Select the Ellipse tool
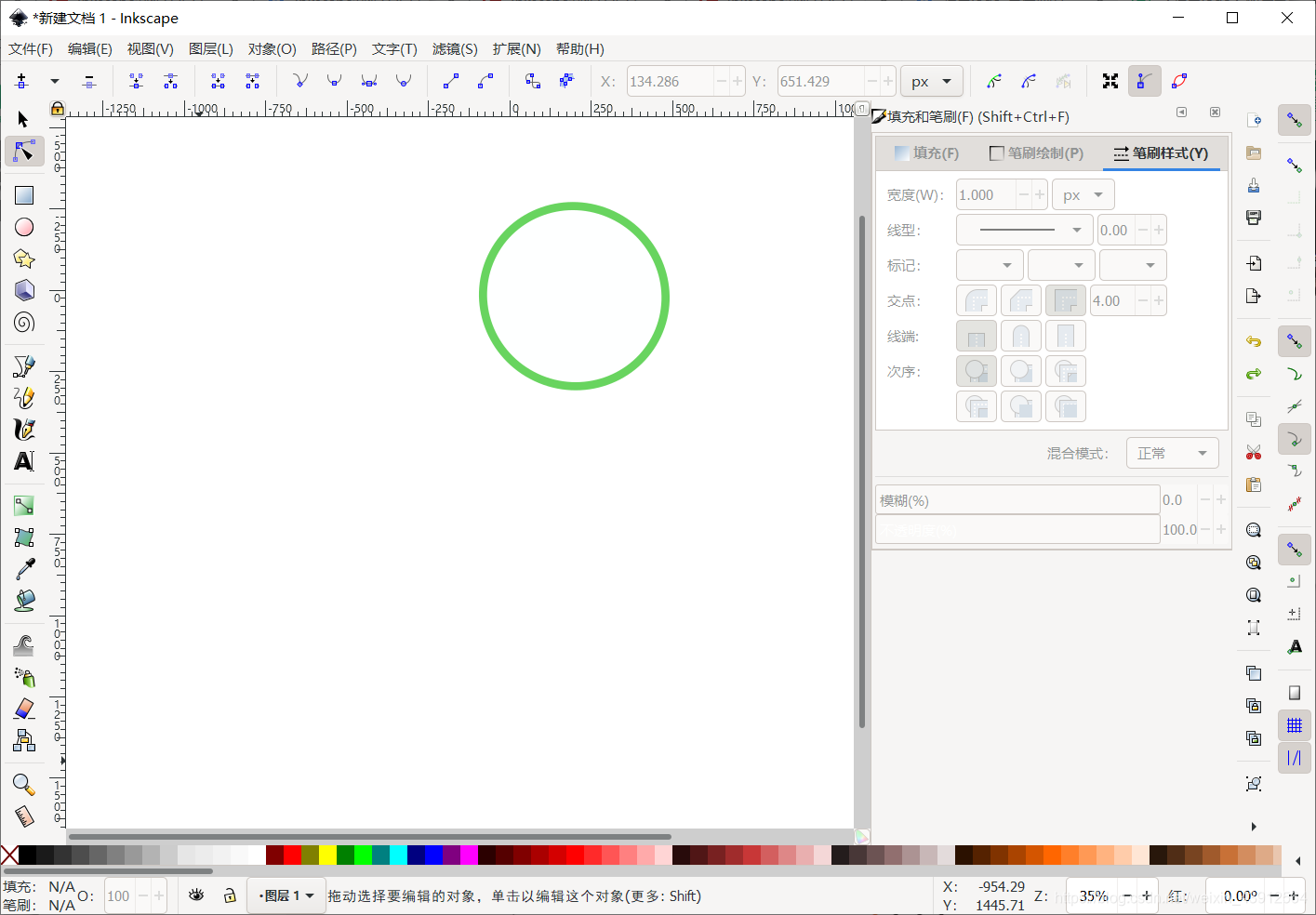The height and width of the screenshot is (915, 1316). point(24,227)
